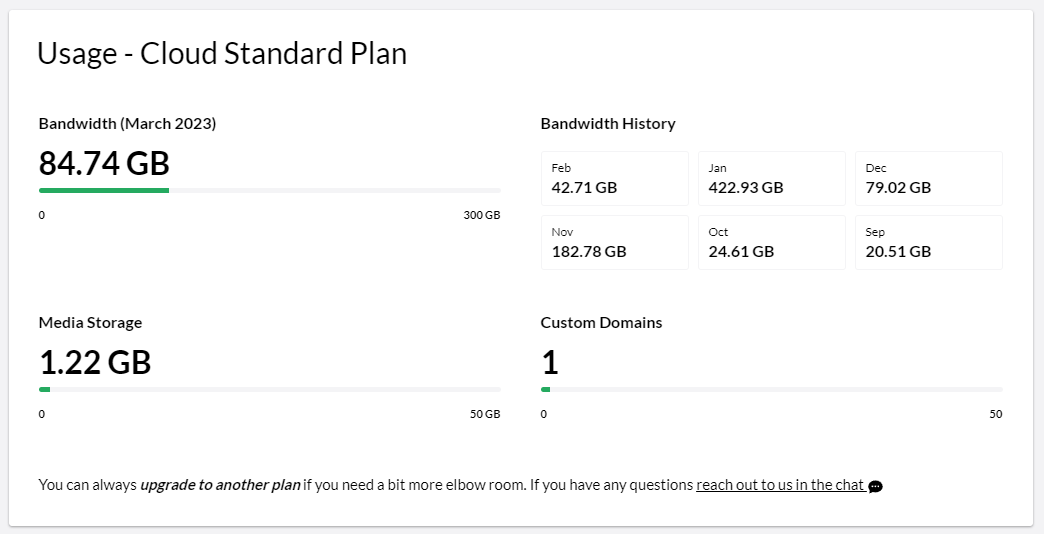Click the Bandwidth History label
The height and width of the screenshot is (534, 1044).
click(608, 124)
